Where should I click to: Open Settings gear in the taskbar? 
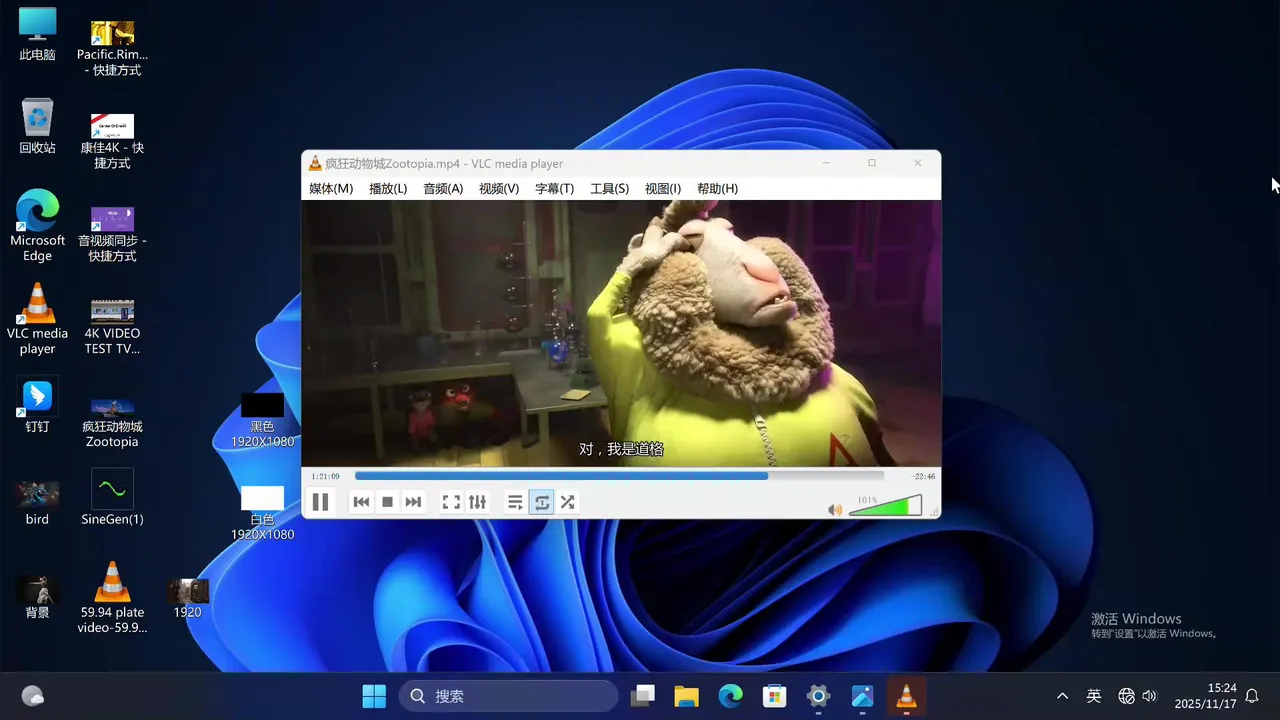click(818, 696)
